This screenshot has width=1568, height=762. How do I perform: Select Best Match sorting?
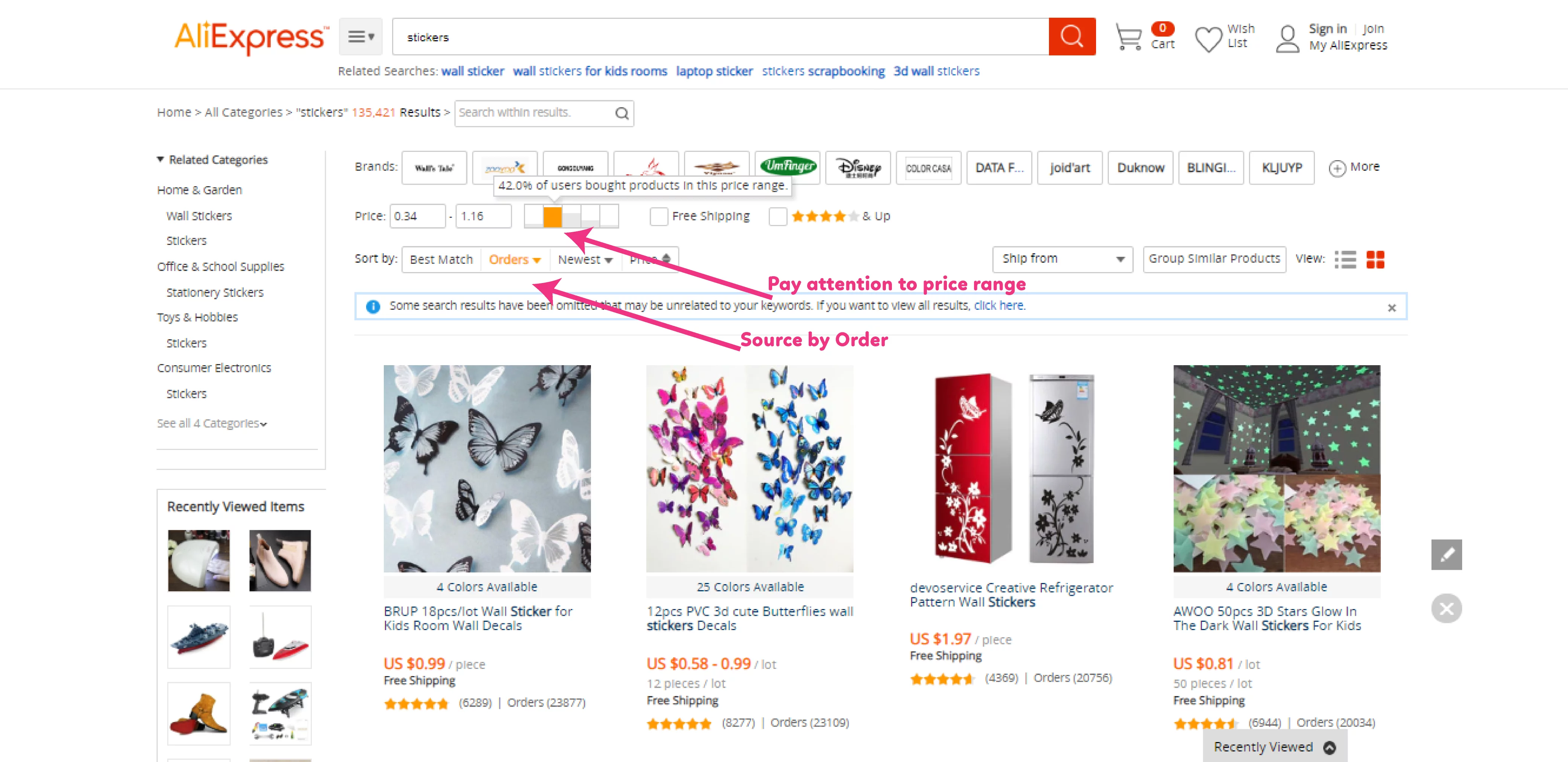tap(441, 259)
